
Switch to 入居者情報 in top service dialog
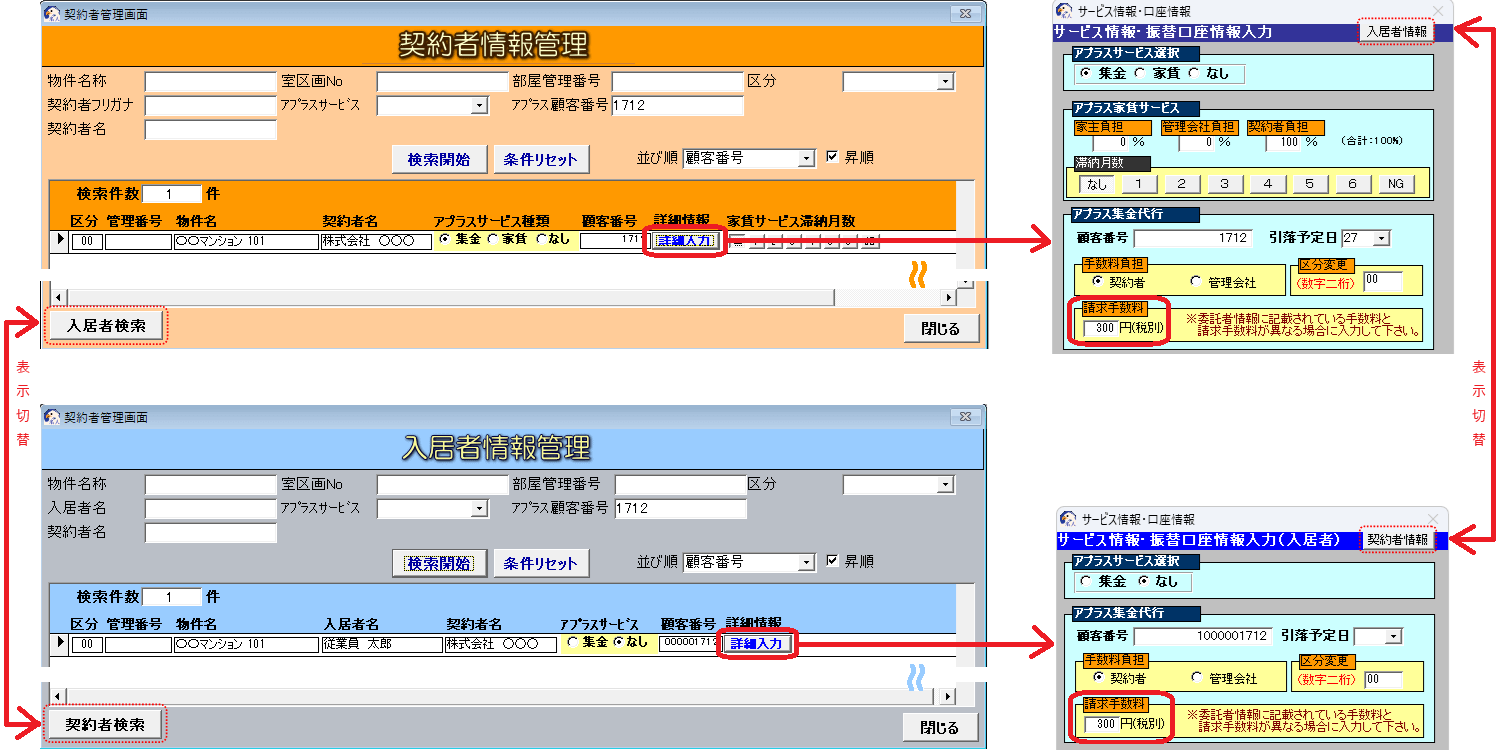pos(1396,32)
